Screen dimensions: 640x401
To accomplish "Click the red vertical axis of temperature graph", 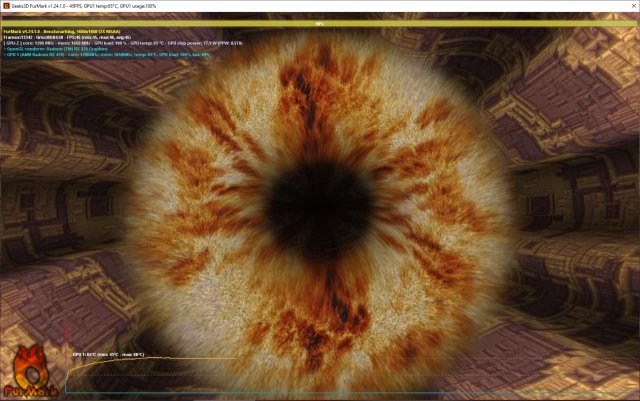I will click(66, 375).
